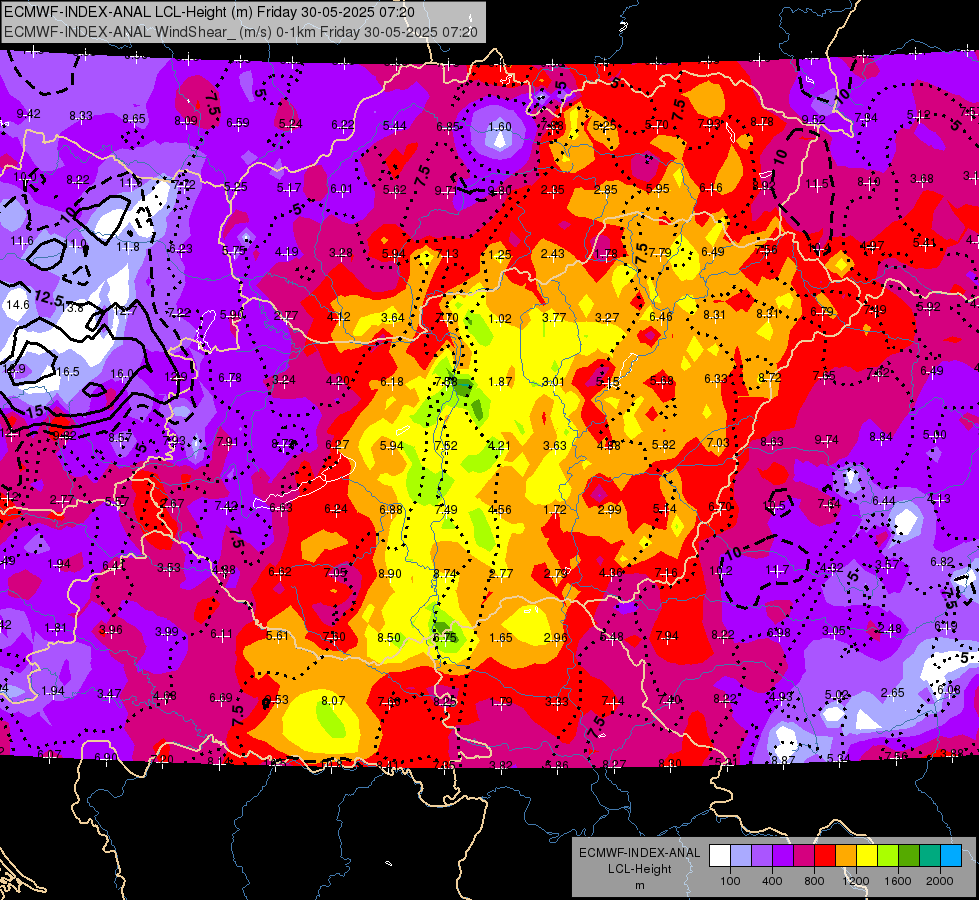Viewport: 979px width, 900px height.
Task: Click the shear value 14.6
Action: click(x=17, y=305)
